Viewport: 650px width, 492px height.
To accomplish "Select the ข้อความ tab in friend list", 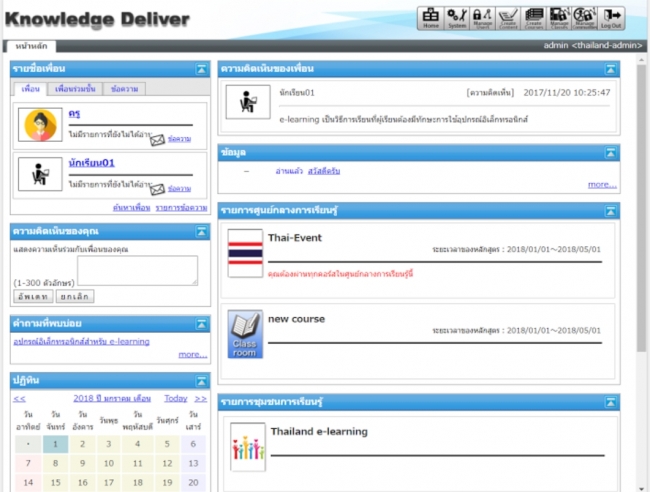I will tap(124, 89).
